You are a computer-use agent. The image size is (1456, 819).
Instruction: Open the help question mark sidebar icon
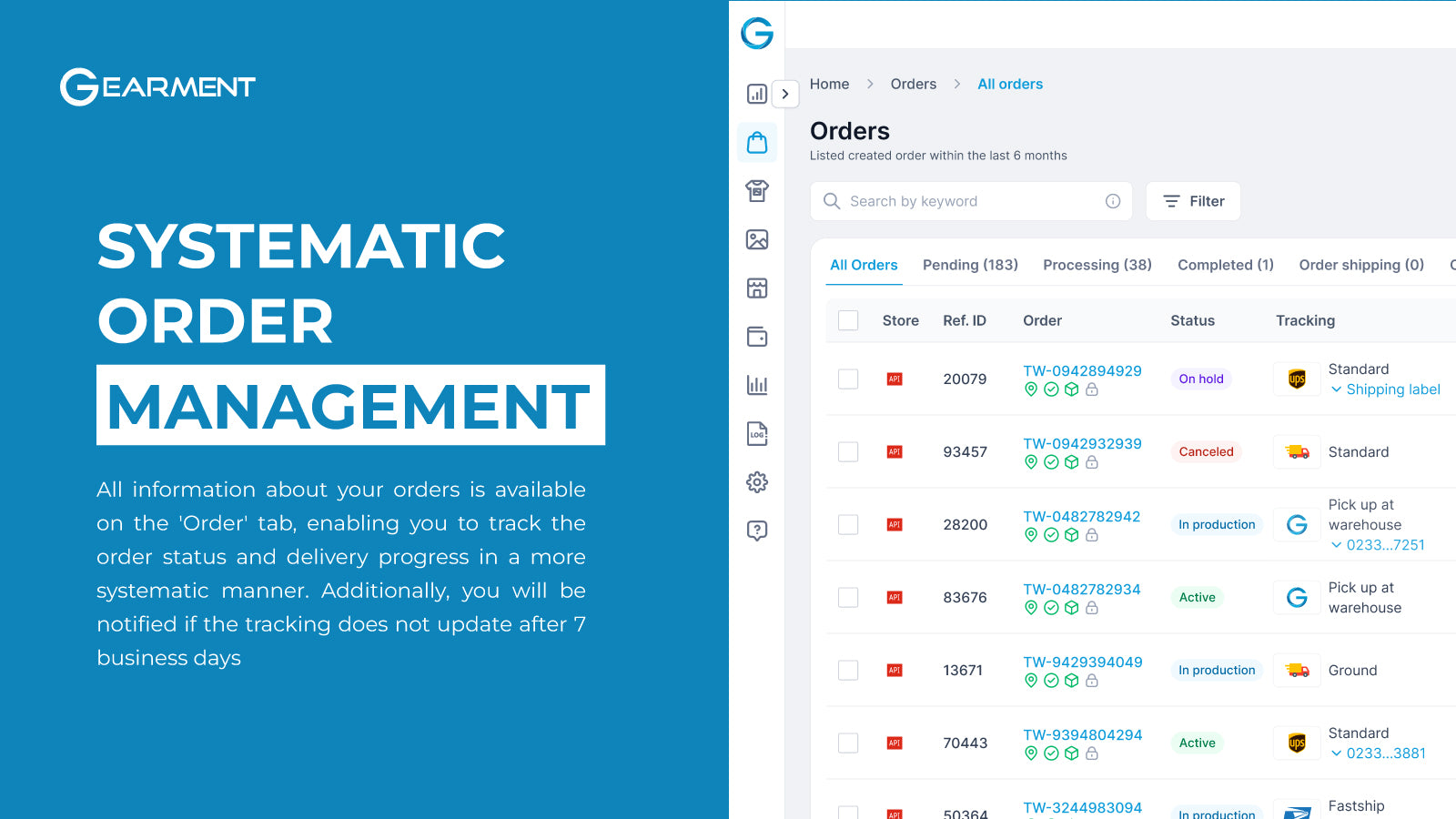coord(757,531)
